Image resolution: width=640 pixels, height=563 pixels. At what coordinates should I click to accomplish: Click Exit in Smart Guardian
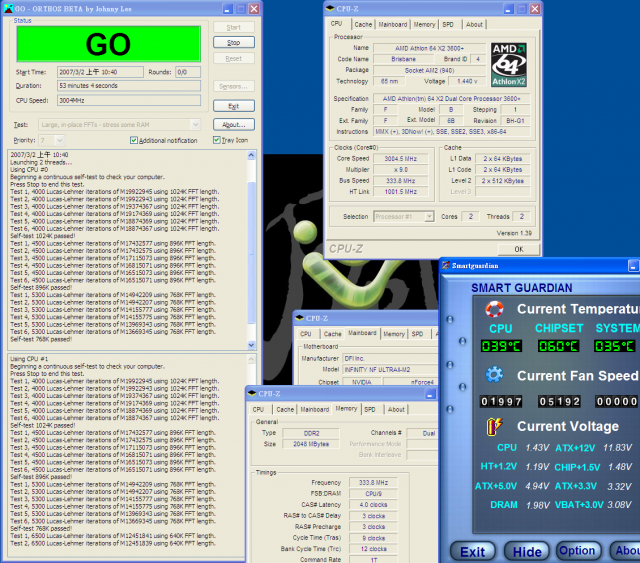click(473, 552)
